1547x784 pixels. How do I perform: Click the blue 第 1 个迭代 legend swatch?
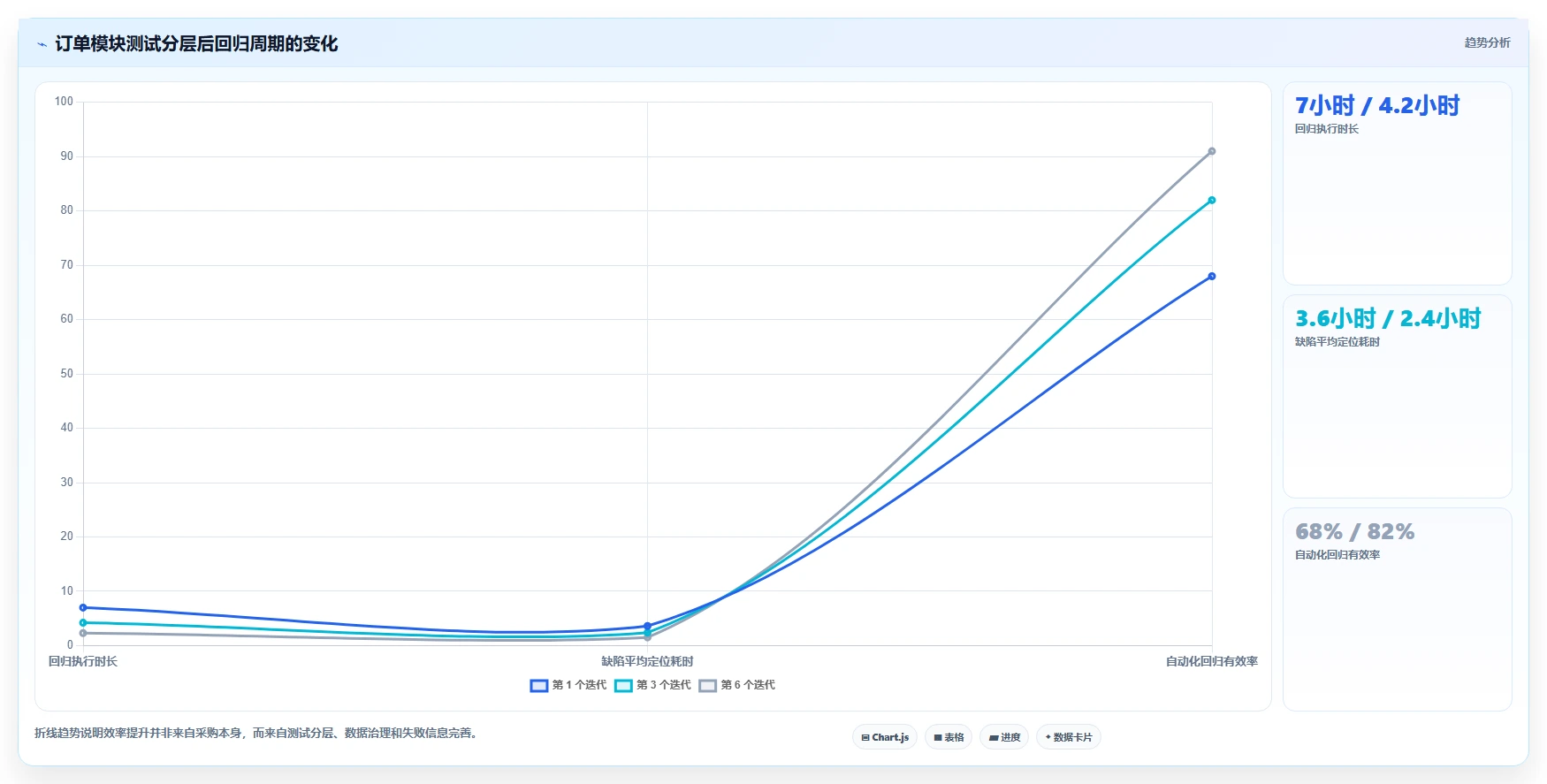539,686
